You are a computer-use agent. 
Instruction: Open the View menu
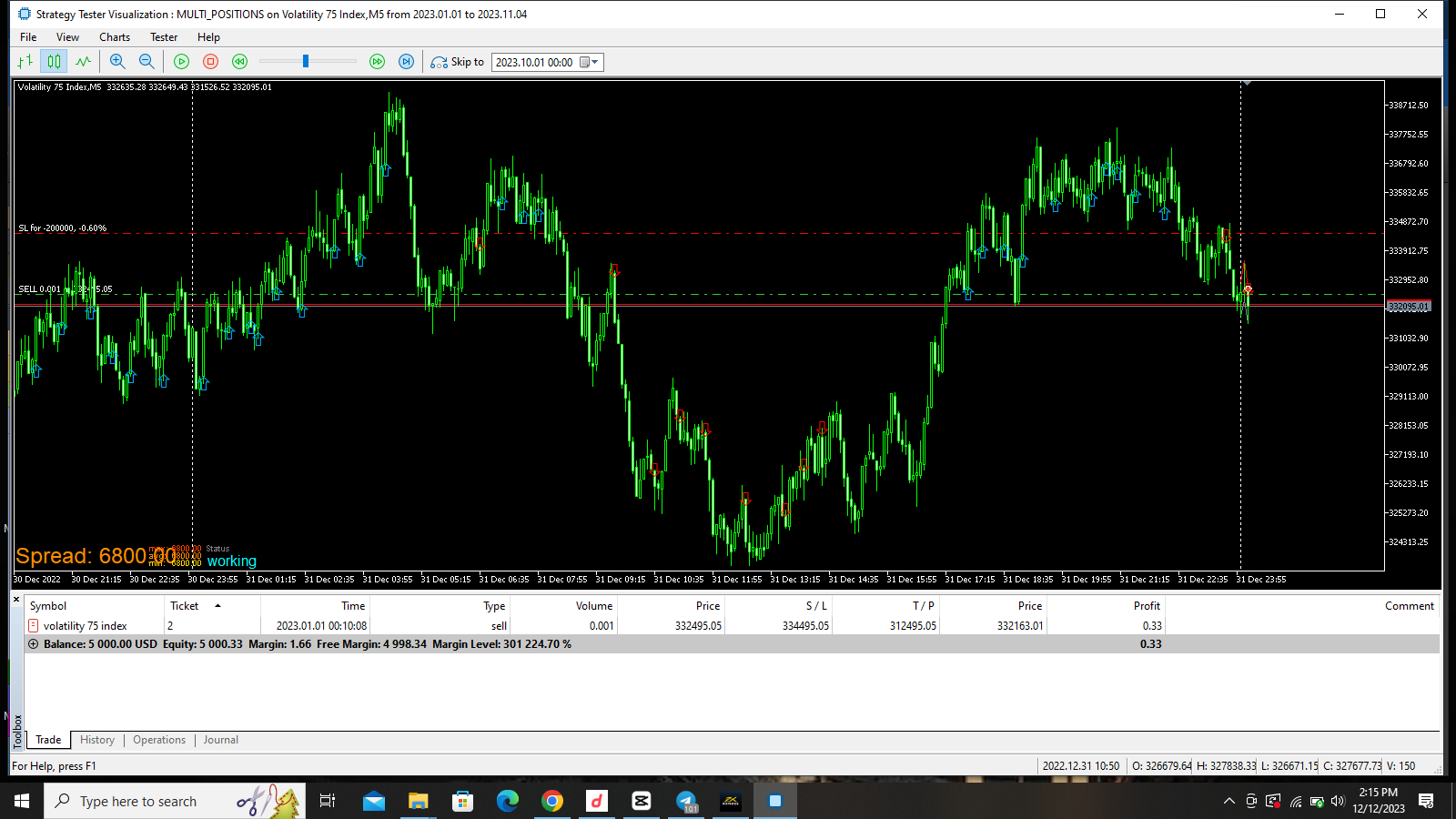click(67, 37)
